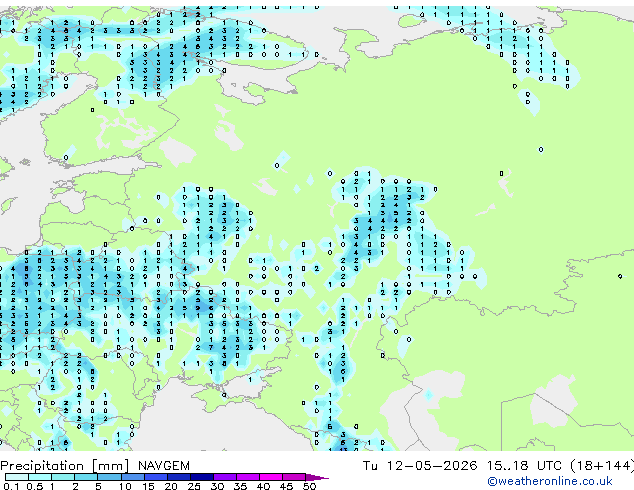Click the legend label '0.1'

(x=11, y=486)
